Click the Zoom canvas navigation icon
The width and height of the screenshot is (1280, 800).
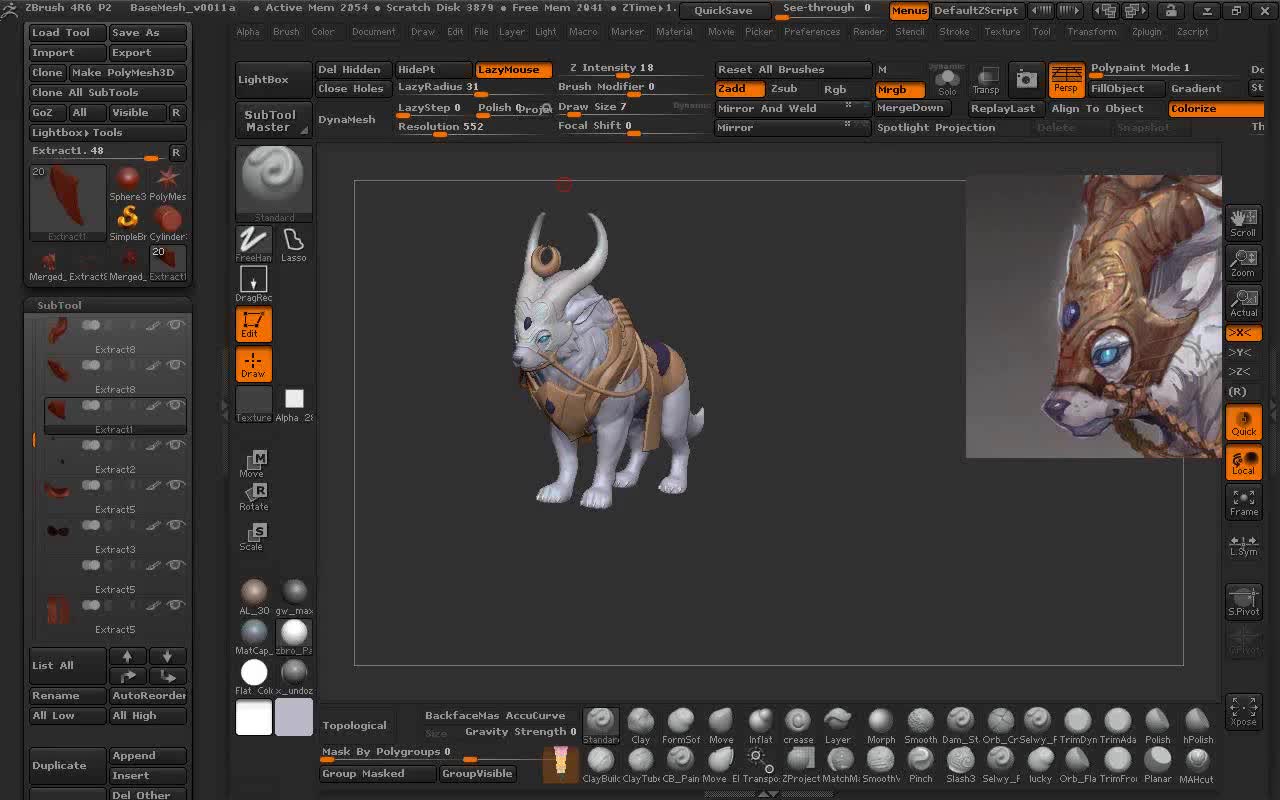point(1243,263)
